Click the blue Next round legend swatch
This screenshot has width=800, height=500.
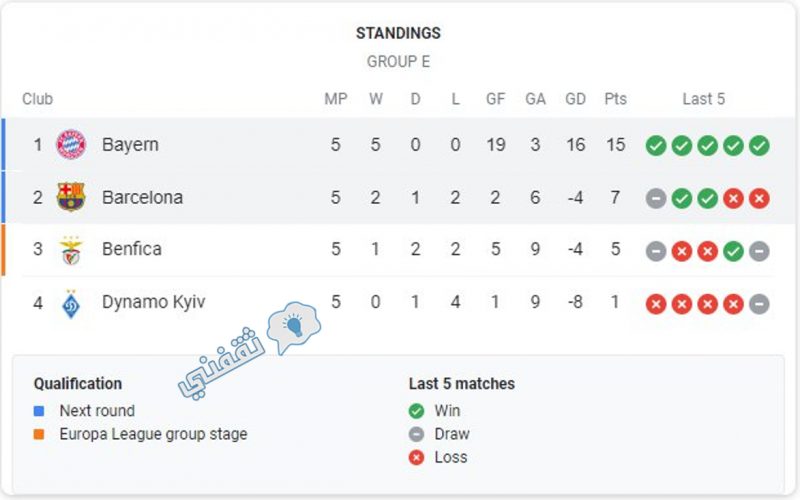coord(39,411)
